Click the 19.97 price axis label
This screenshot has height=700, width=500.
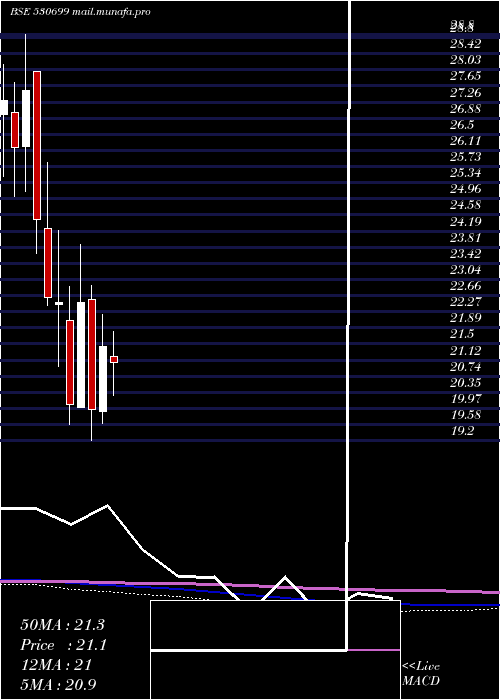click(x=466, y=399)
